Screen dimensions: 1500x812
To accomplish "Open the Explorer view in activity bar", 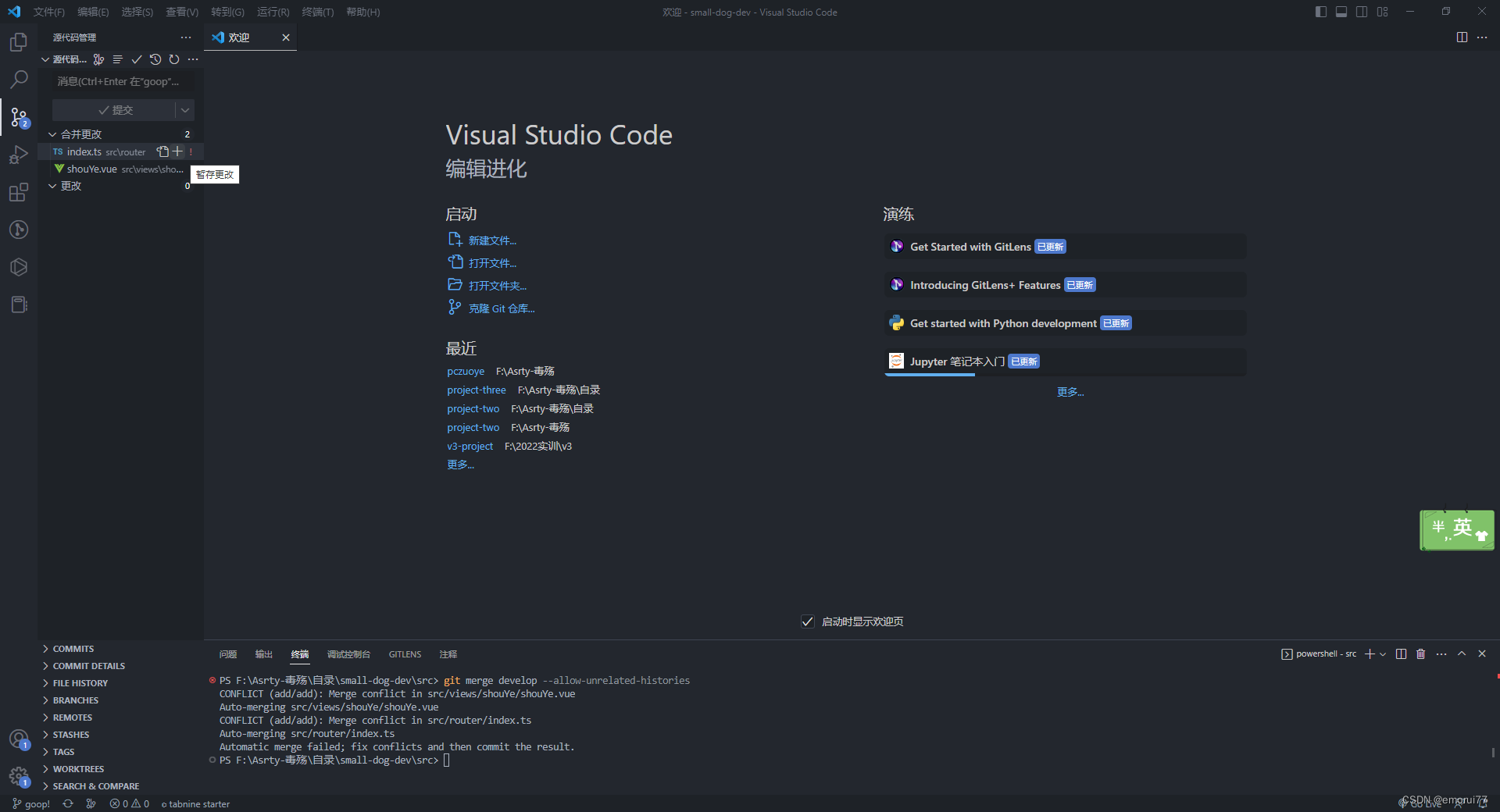I will [19, 41].
